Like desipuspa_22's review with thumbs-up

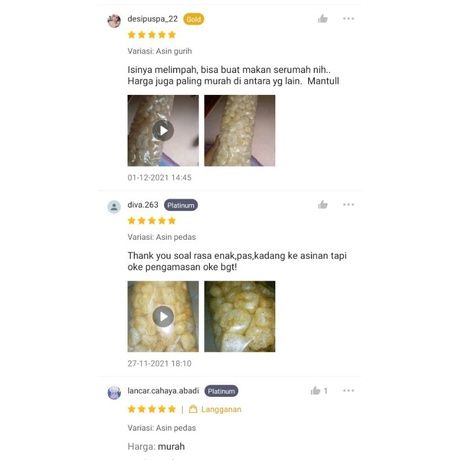point(323,19)
